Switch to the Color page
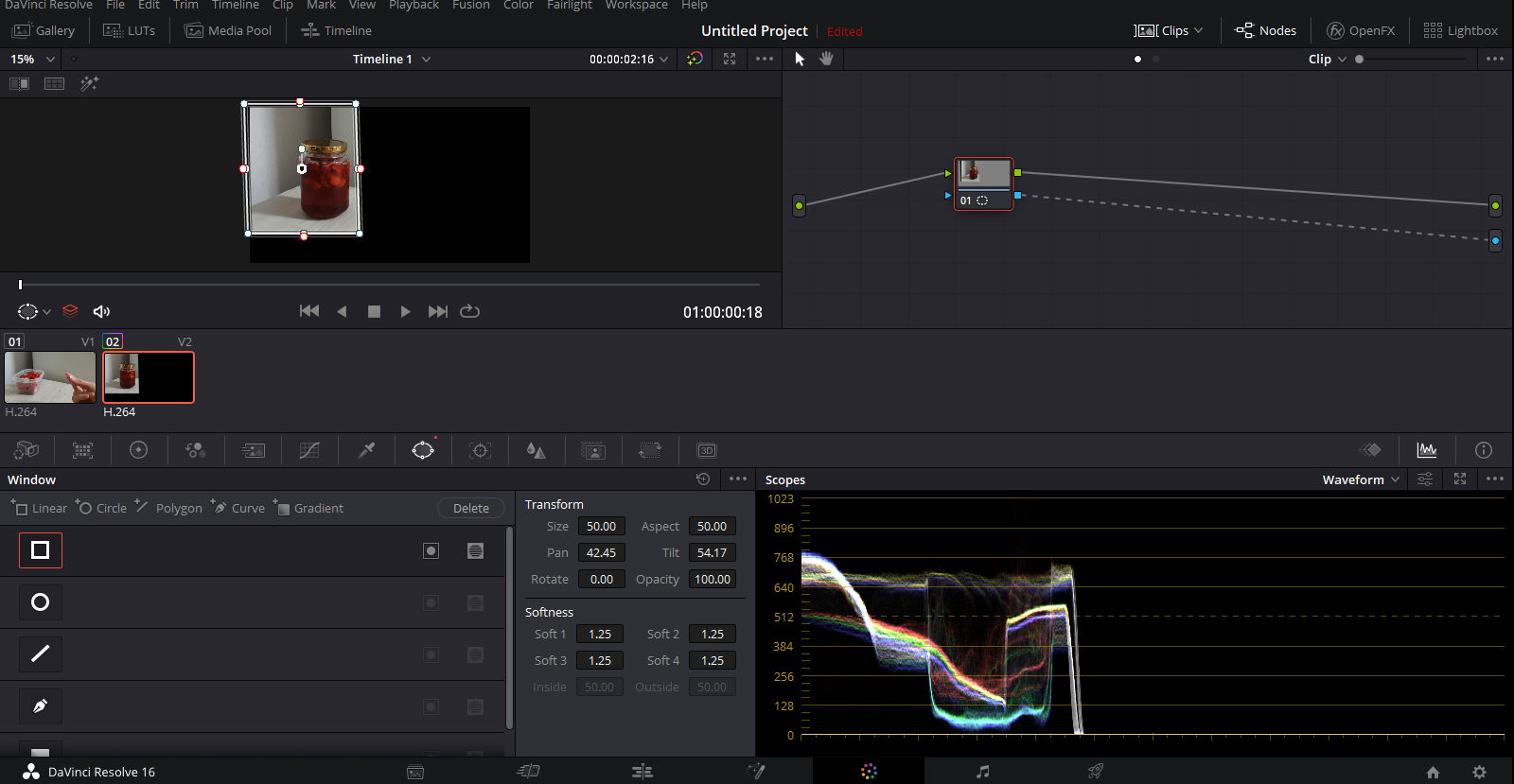 [869, 772]
